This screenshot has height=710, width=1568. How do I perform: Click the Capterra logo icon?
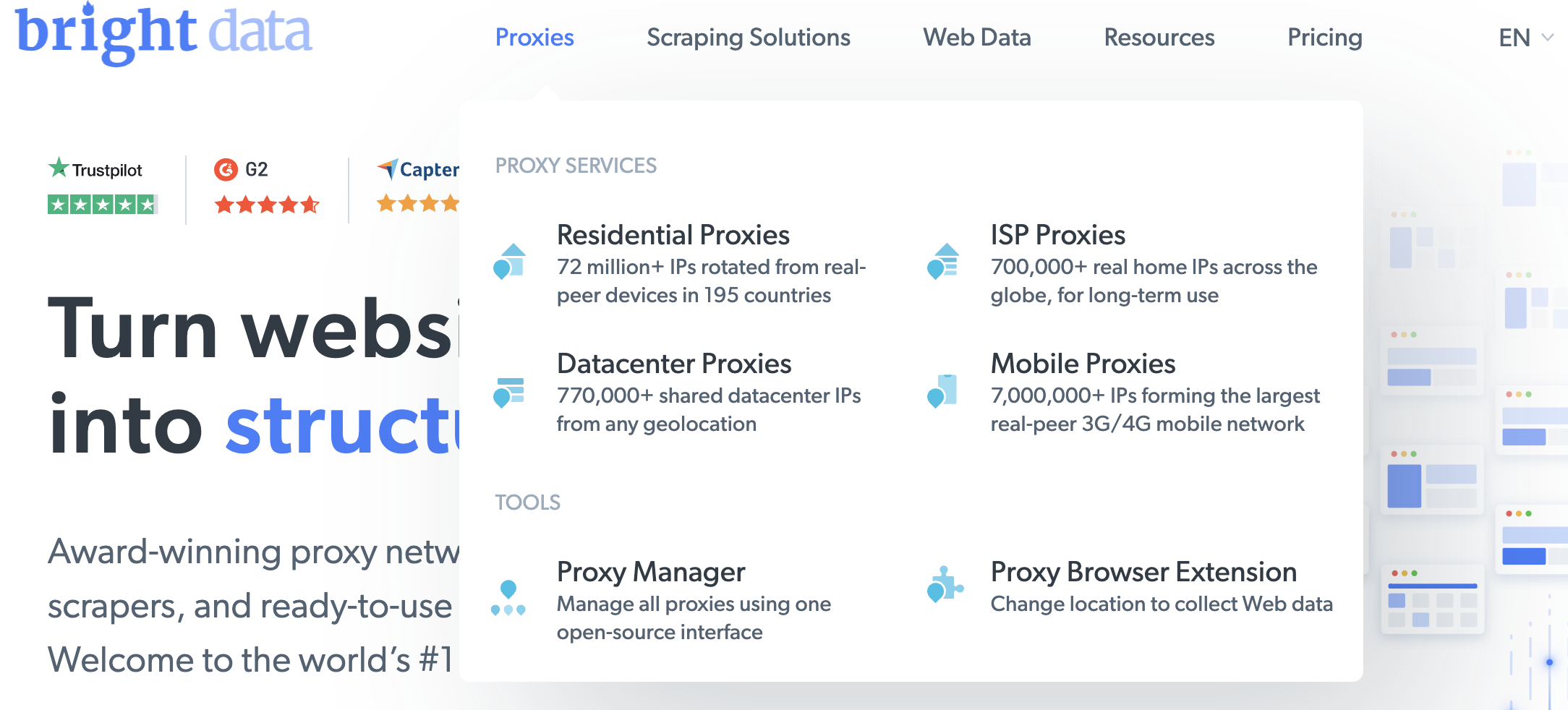[x=388, y=168]
